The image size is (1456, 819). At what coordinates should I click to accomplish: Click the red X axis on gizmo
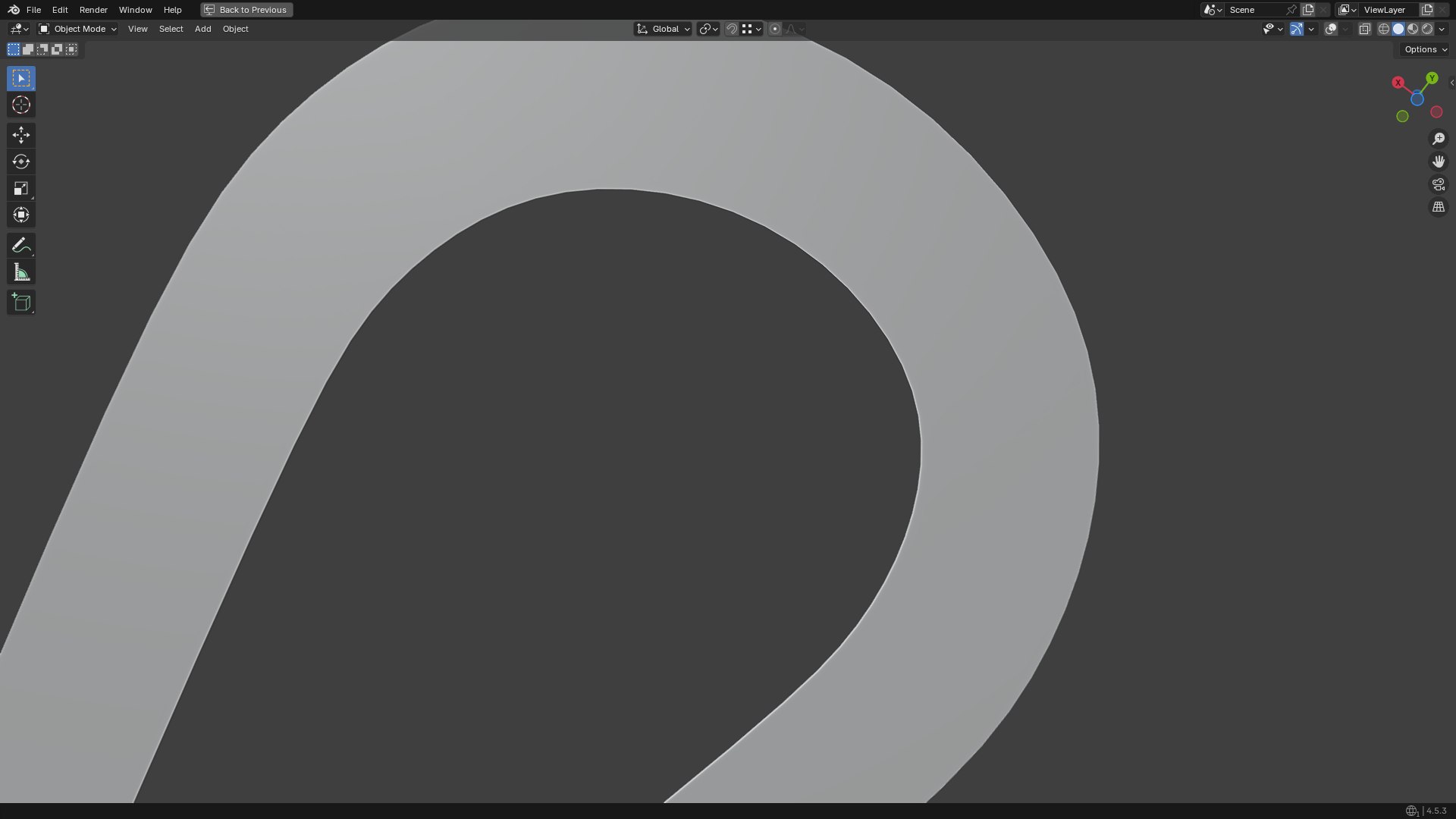tap(1398, 83)
